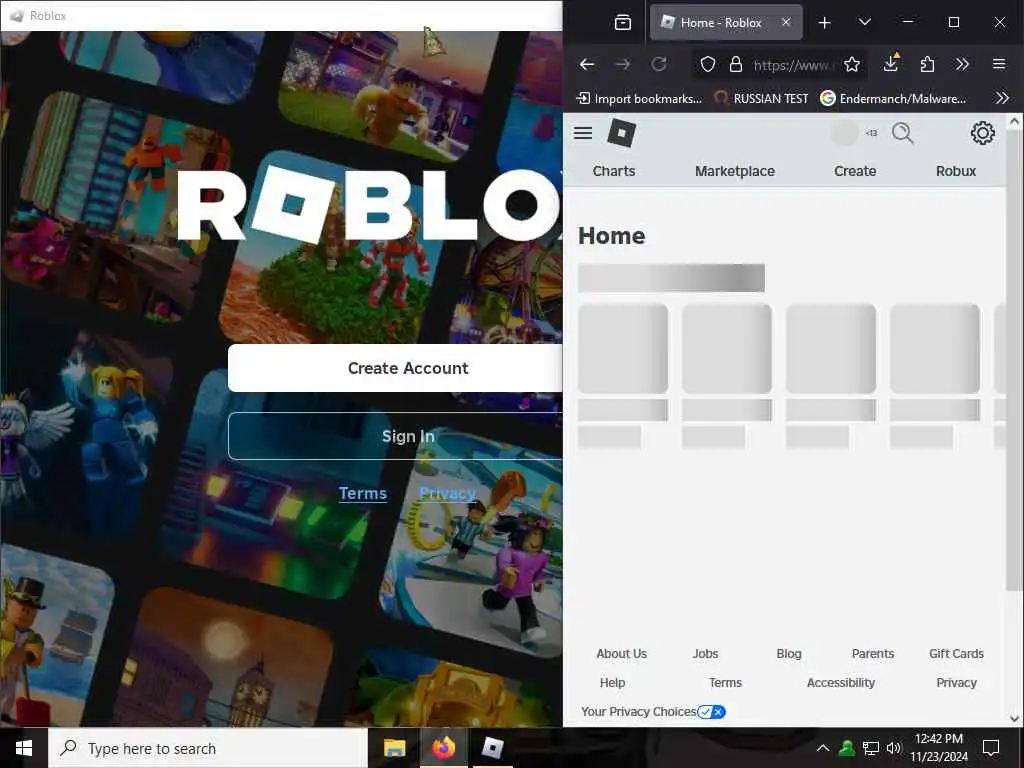Close the Home - Roblox tab
Viewport: 1024px width, 768px height.
click(x=786, y=22)
